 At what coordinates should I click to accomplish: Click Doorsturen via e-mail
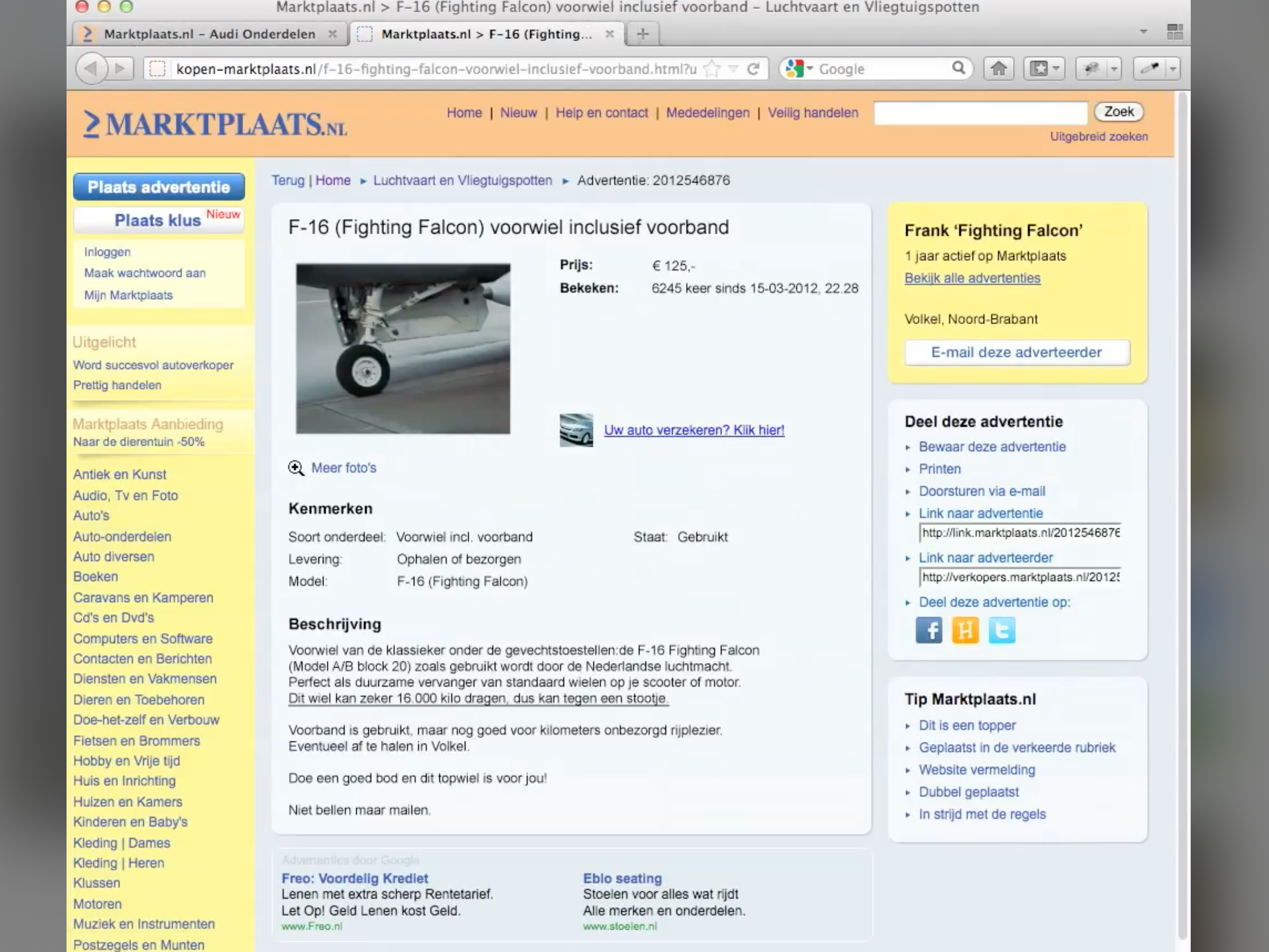981,491
